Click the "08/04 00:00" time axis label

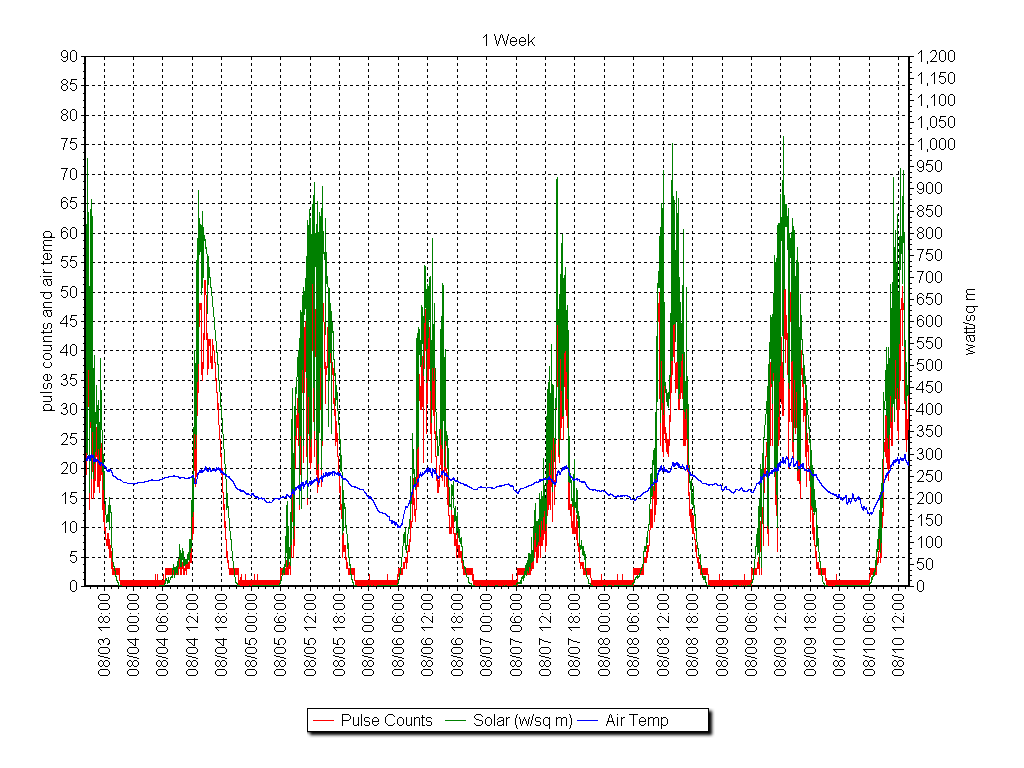pyautogui.click(x=133, y=635)
